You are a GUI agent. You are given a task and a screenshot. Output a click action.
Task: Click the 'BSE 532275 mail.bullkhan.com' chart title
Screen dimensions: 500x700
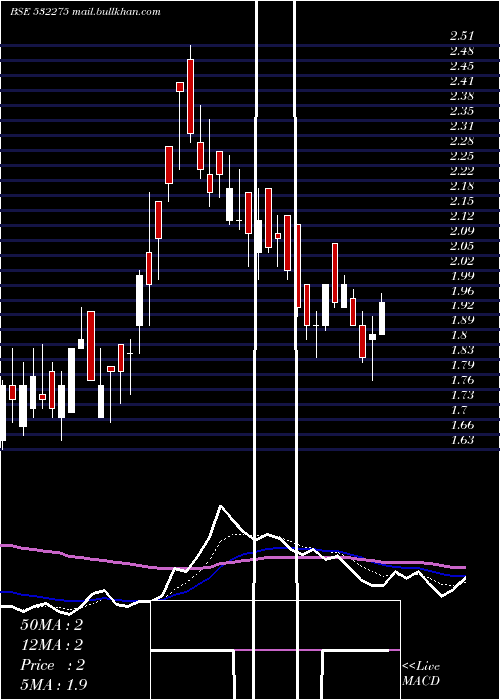click(85, 12)
